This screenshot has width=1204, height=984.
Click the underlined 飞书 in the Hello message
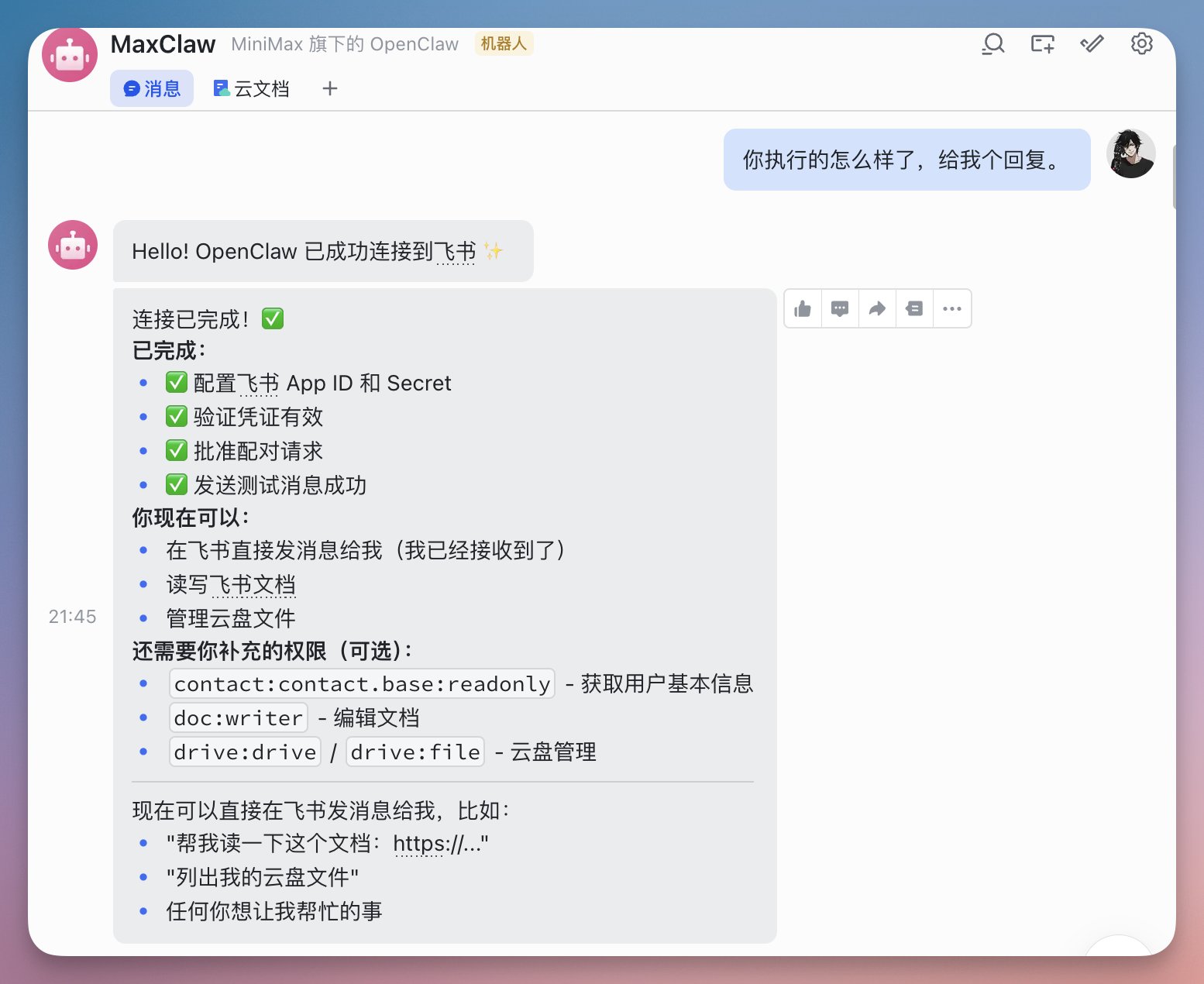[455, 252]
